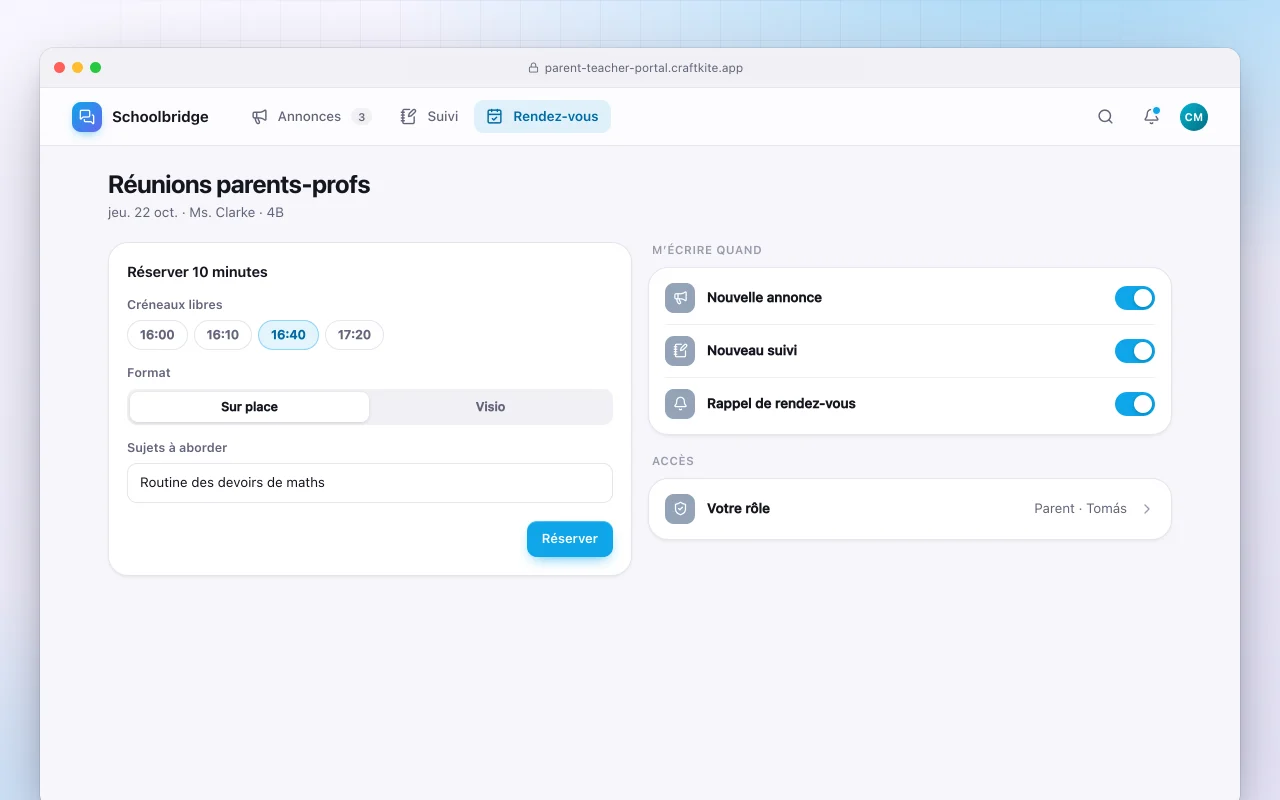Image resolution: width=1280 pixels, height=800 pixels.
Task: Select the Sur place format option
Action: point(250,407)
